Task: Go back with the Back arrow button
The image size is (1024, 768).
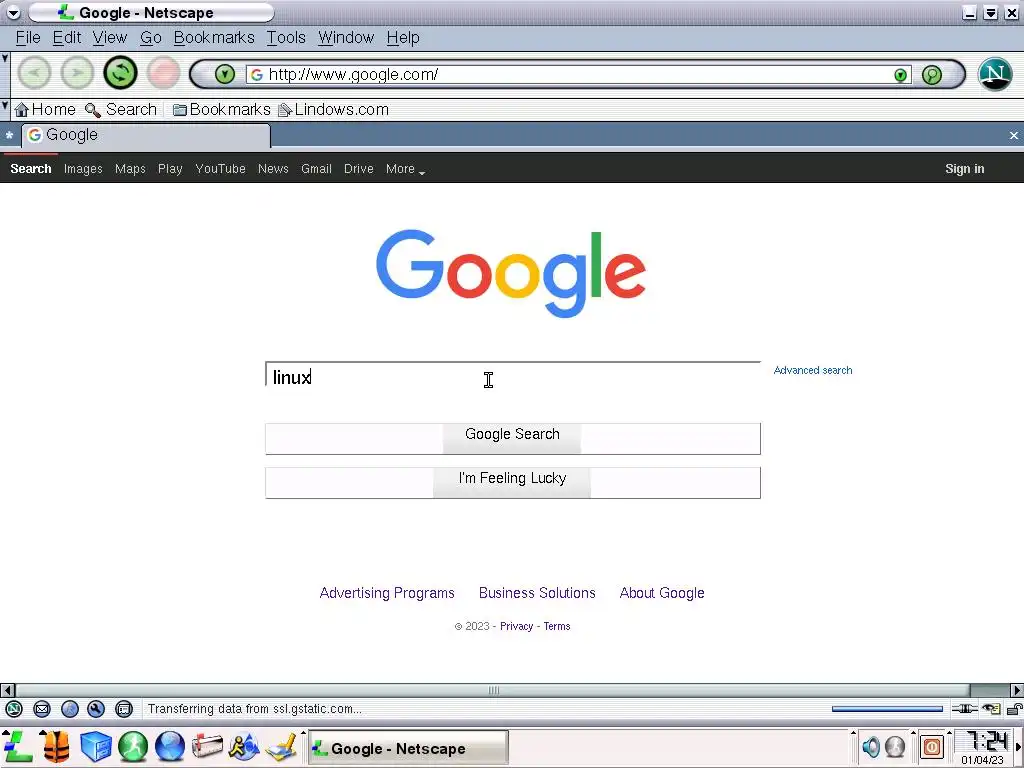Action: point(34,72)
